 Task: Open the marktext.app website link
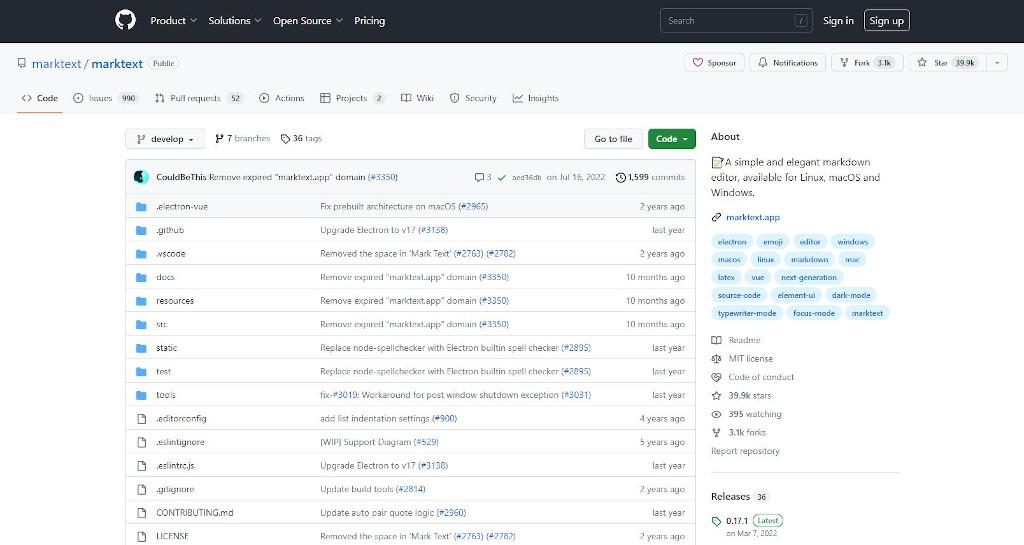[752, 217]
